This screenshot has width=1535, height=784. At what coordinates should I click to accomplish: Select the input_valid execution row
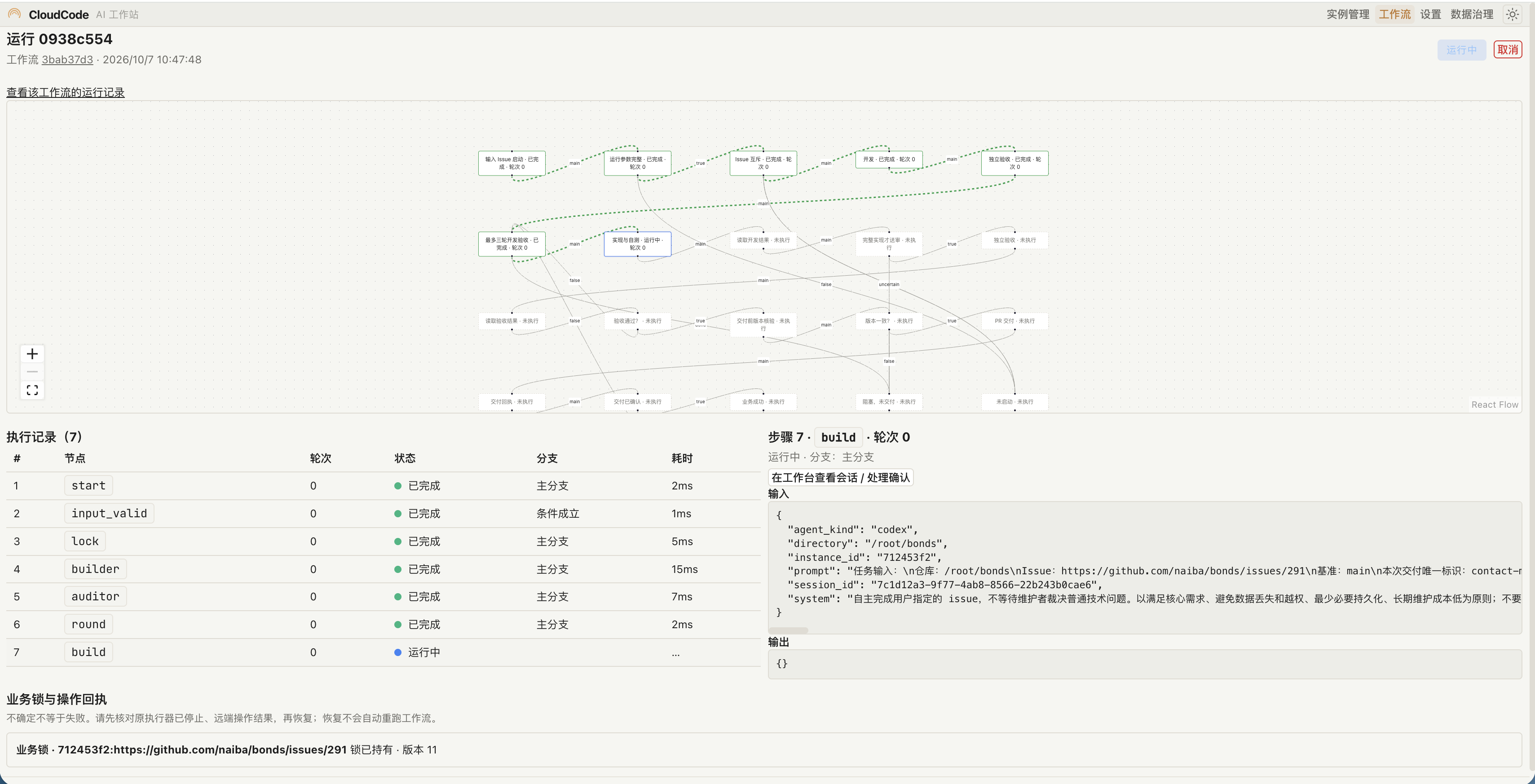(x=383, y=514)
